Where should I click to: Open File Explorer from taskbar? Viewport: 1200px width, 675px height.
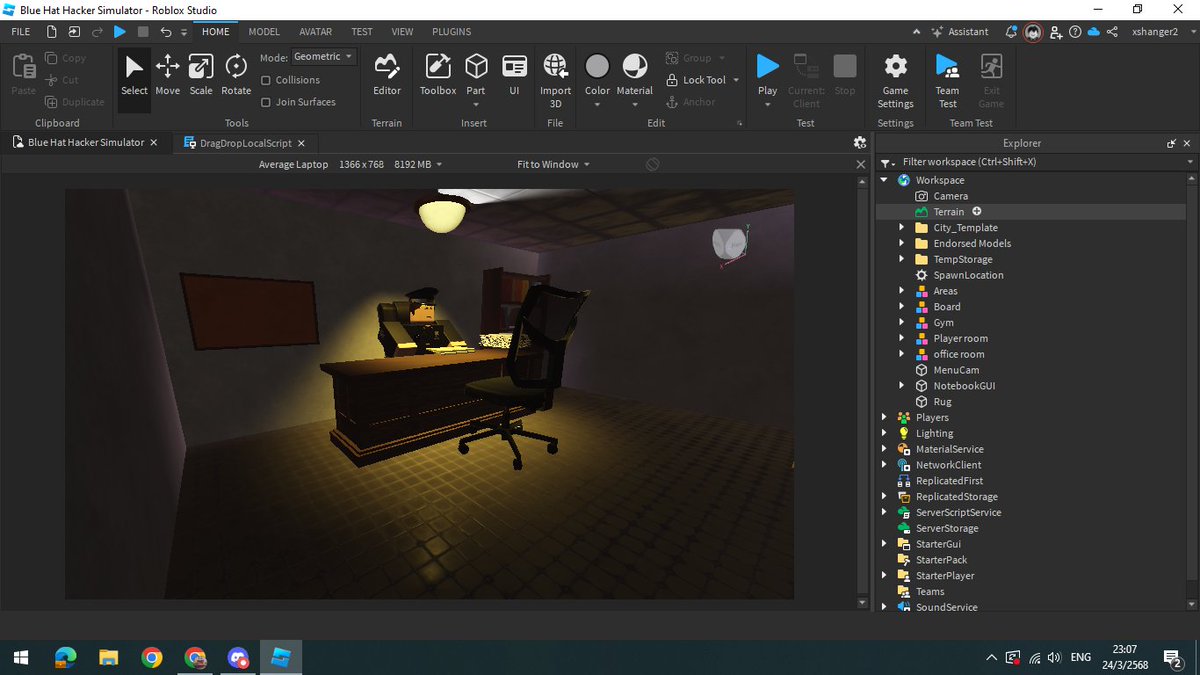click(x=108, y=657)
